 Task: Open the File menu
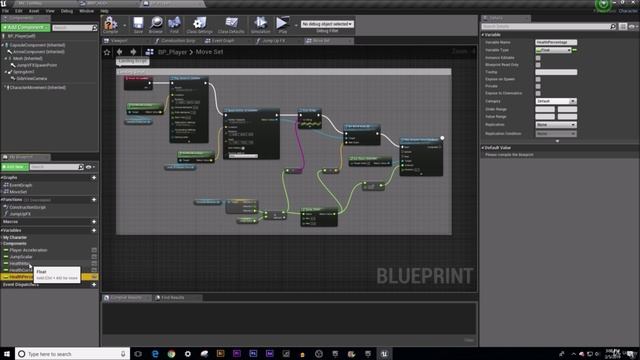point(5,11)
